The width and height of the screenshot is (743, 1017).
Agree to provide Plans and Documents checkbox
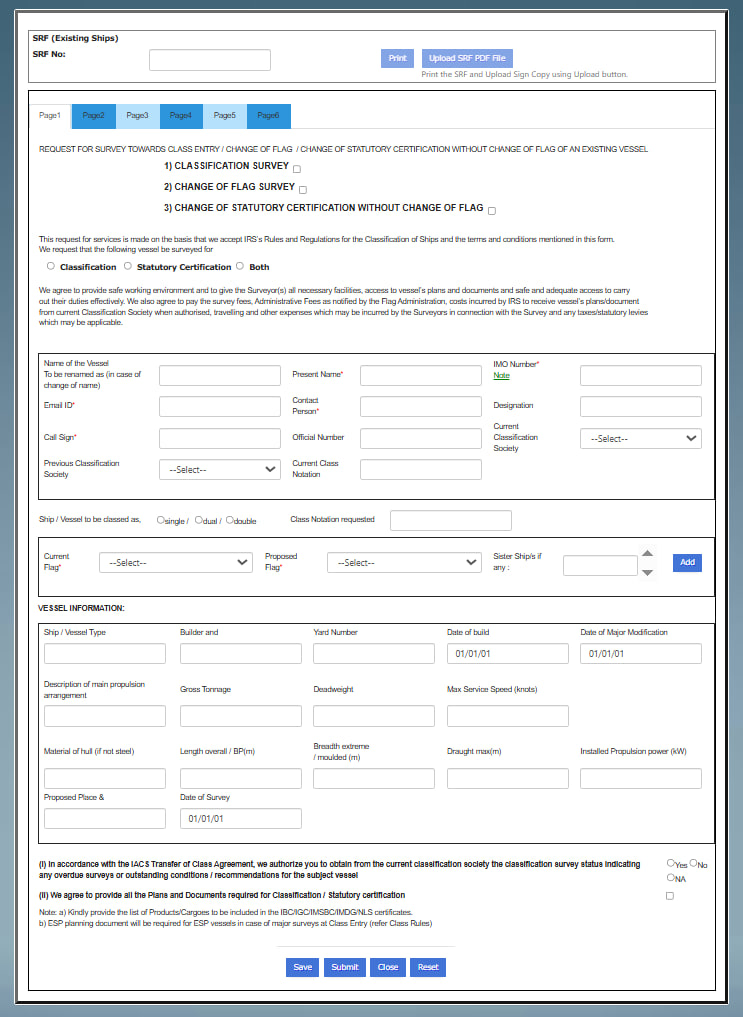tap(670, 896)
